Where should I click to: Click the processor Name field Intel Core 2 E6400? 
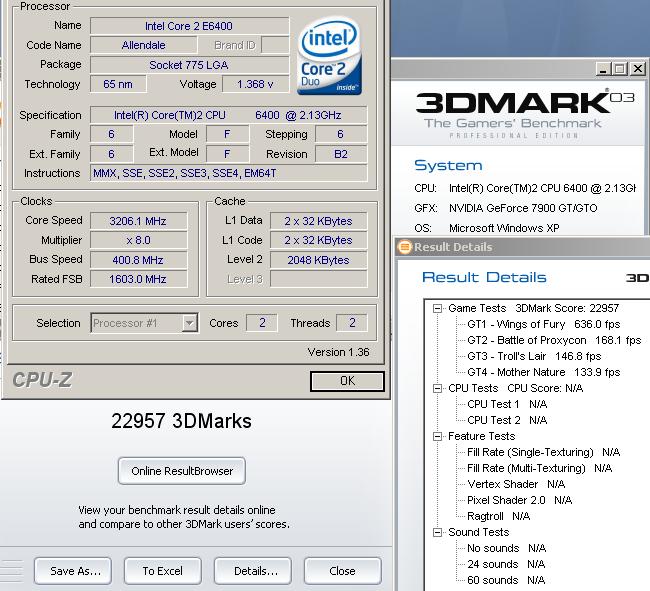point(189,26)
